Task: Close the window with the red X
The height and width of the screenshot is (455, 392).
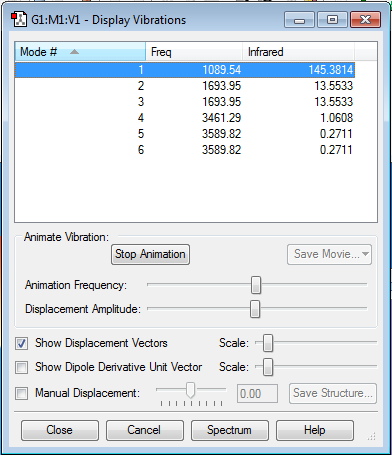Action: (x=365, y=20)
